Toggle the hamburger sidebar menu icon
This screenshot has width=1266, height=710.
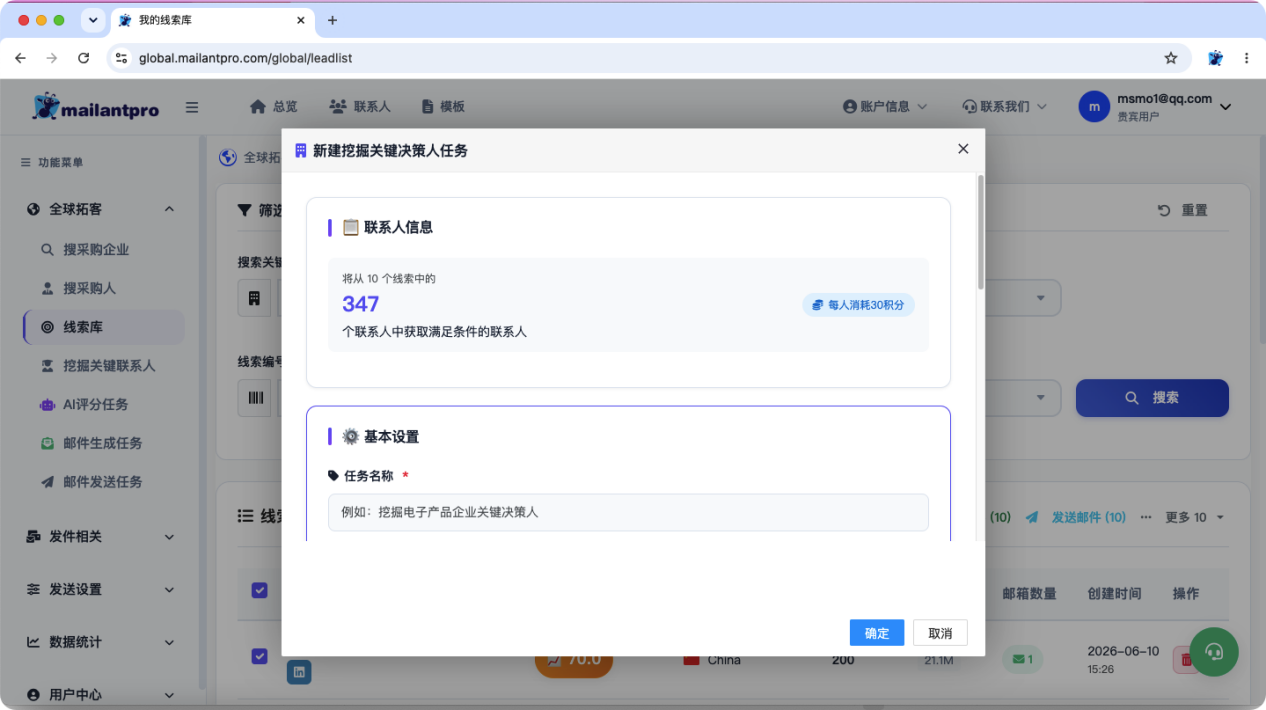click(x=192, y=107)
